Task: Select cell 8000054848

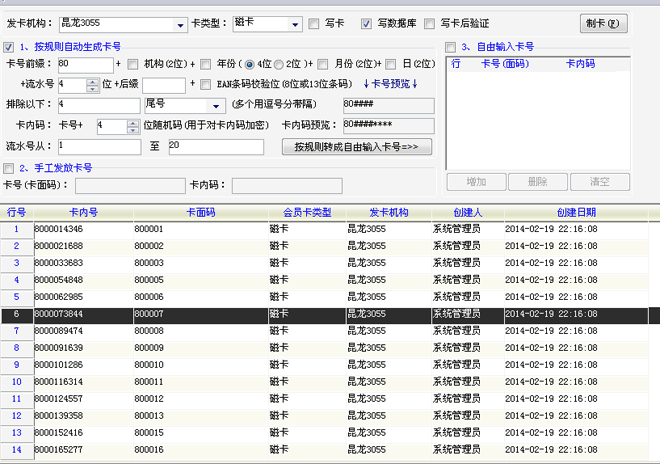Action: tap(83, 280)
